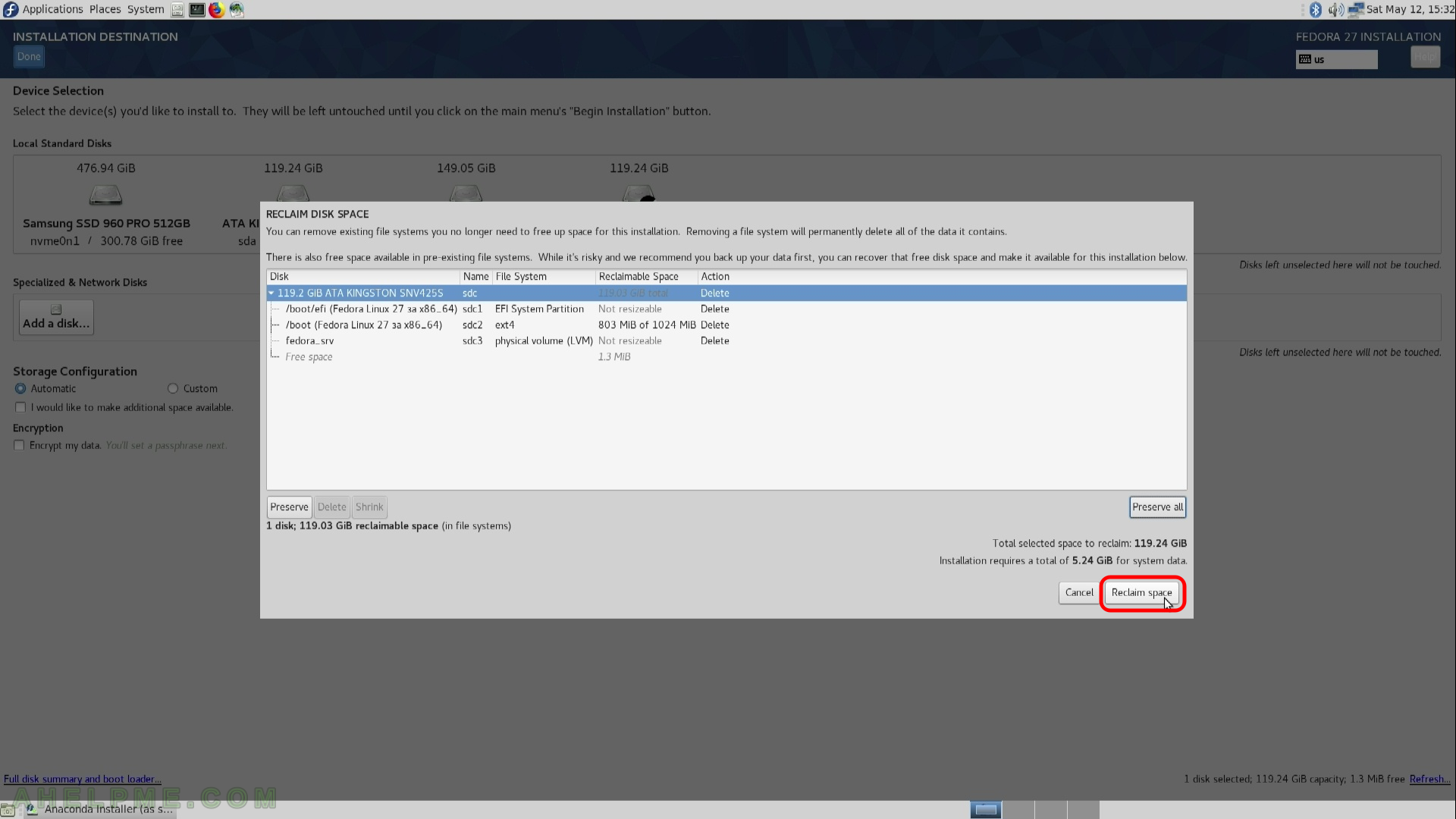Switch to the first workspace
Viewport: 1456px width, 819px height.
986,810
